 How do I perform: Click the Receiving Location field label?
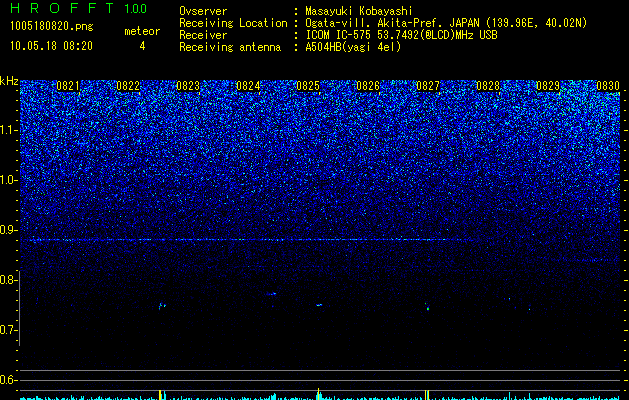233,23
